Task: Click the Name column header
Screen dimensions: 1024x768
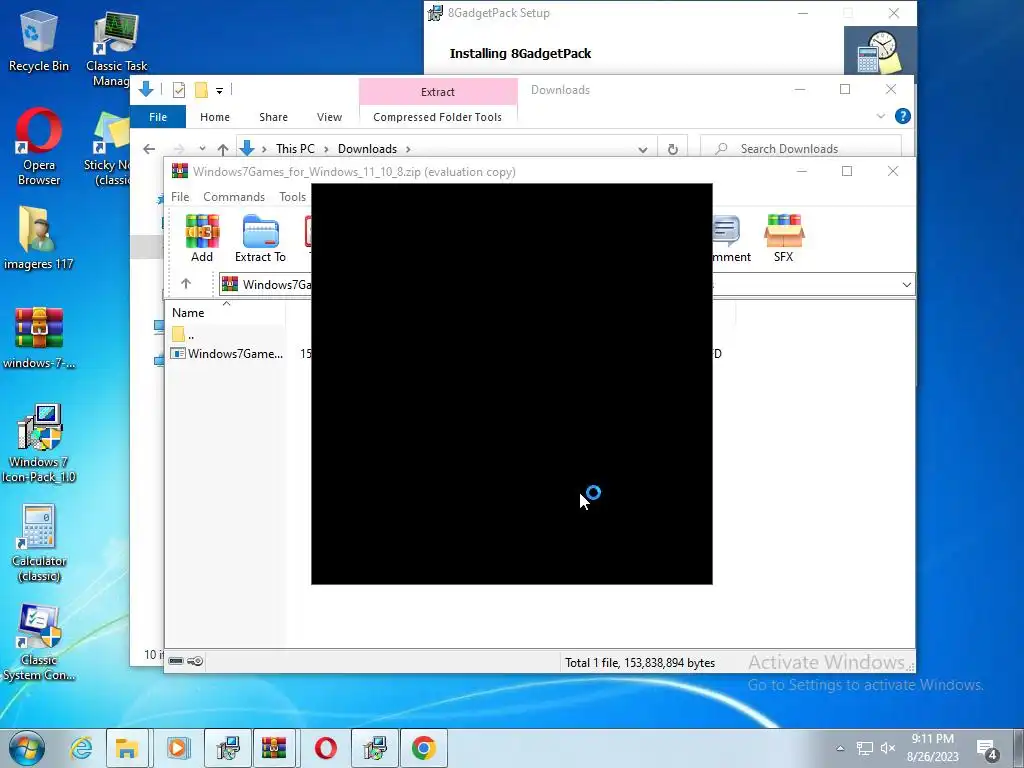Action: 188,313
